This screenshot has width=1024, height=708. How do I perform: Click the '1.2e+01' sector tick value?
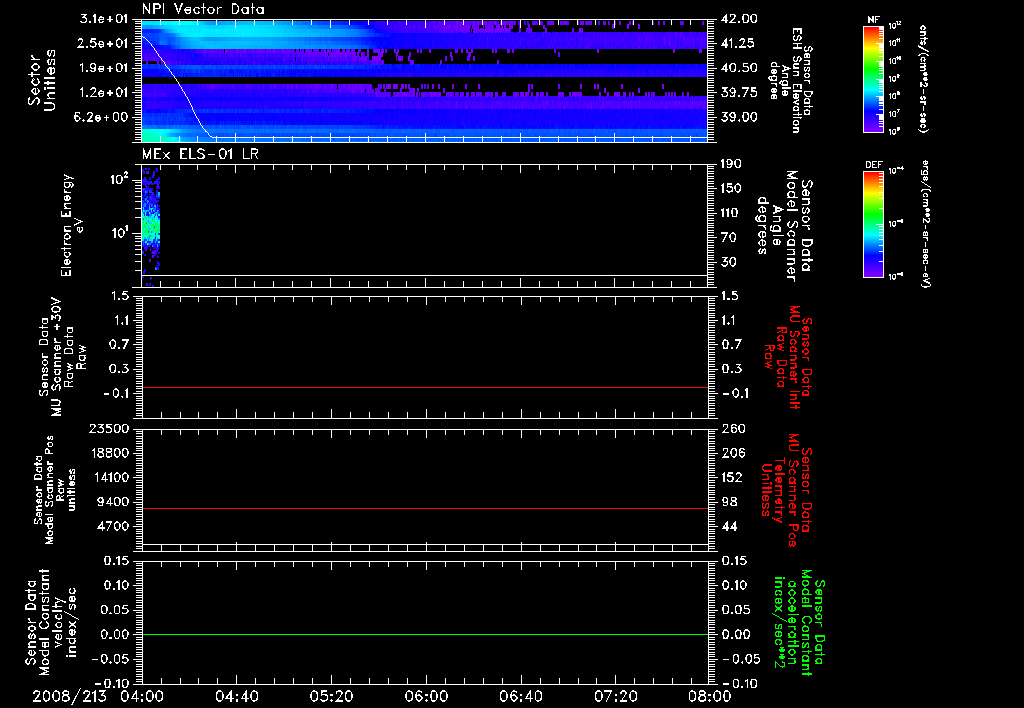(104, 92)
